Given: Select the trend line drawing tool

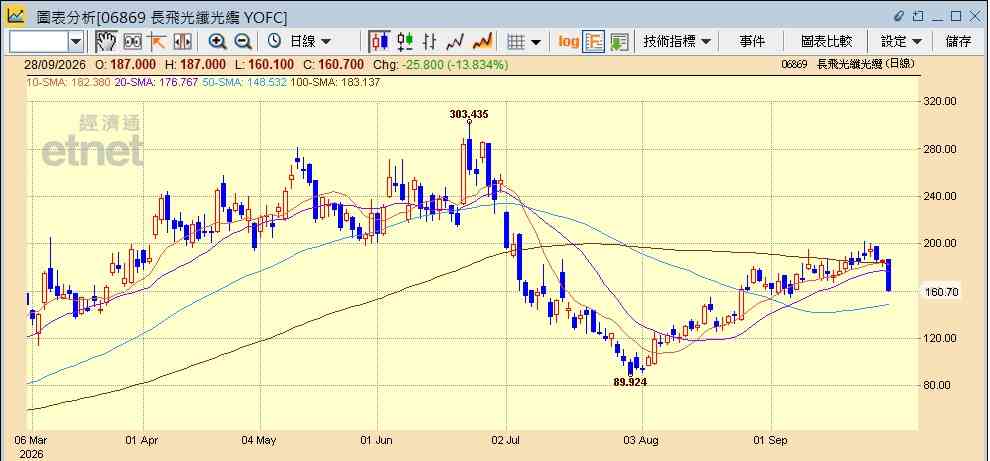Looking at the screenshot, I should (x=157, y=42).
